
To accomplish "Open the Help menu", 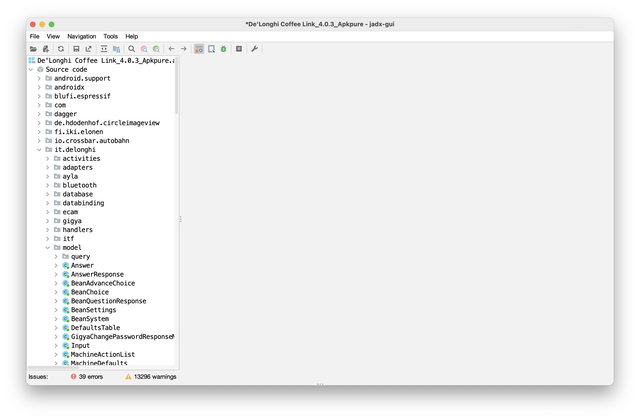I will [x=131, y=36].
